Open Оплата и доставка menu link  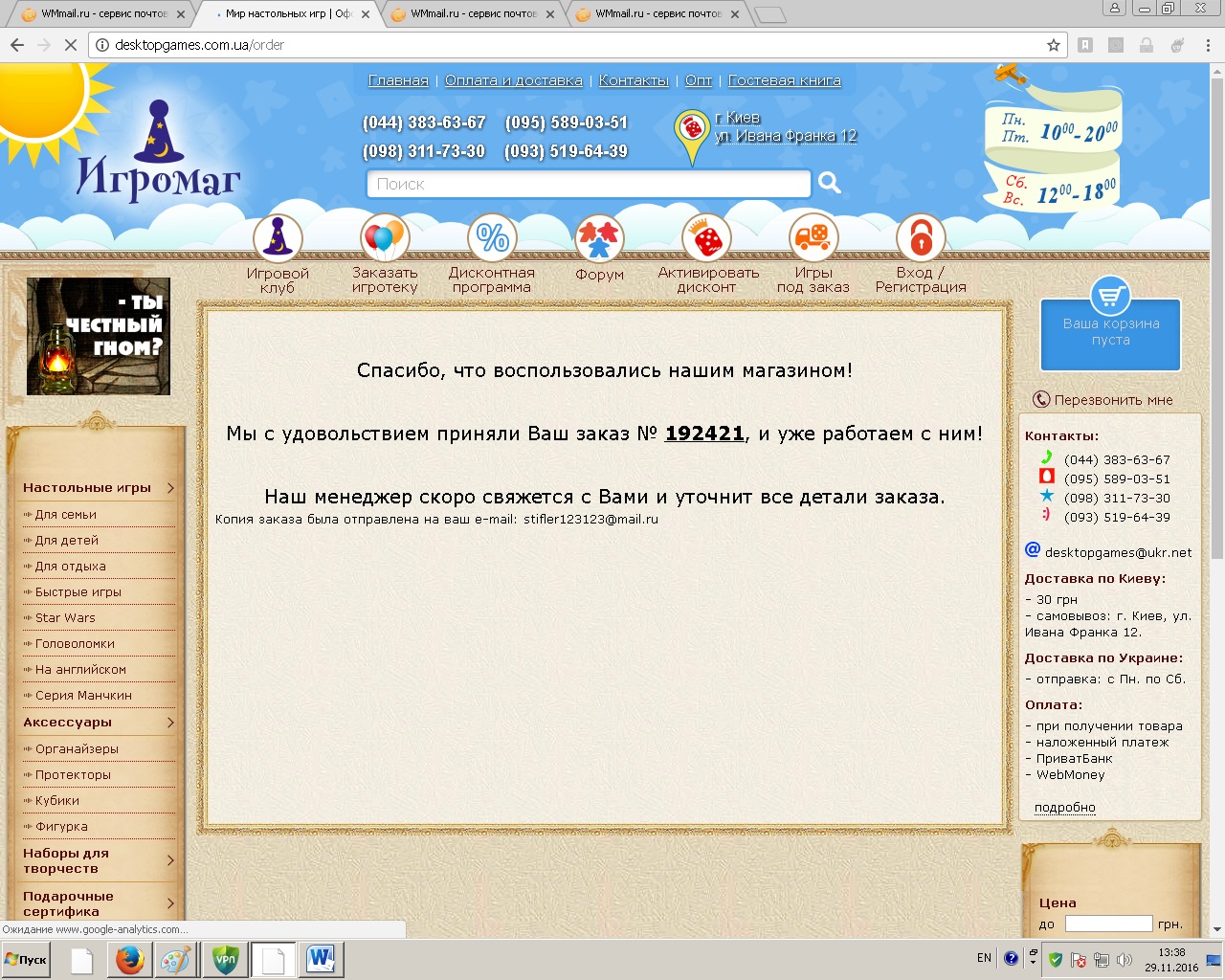point(514,80)
